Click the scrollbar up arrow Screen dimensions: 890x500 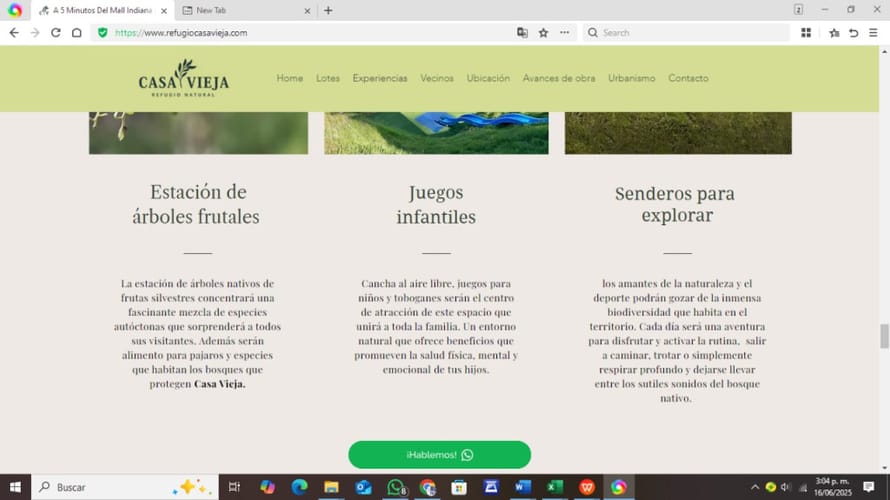(x=884, y=52)
